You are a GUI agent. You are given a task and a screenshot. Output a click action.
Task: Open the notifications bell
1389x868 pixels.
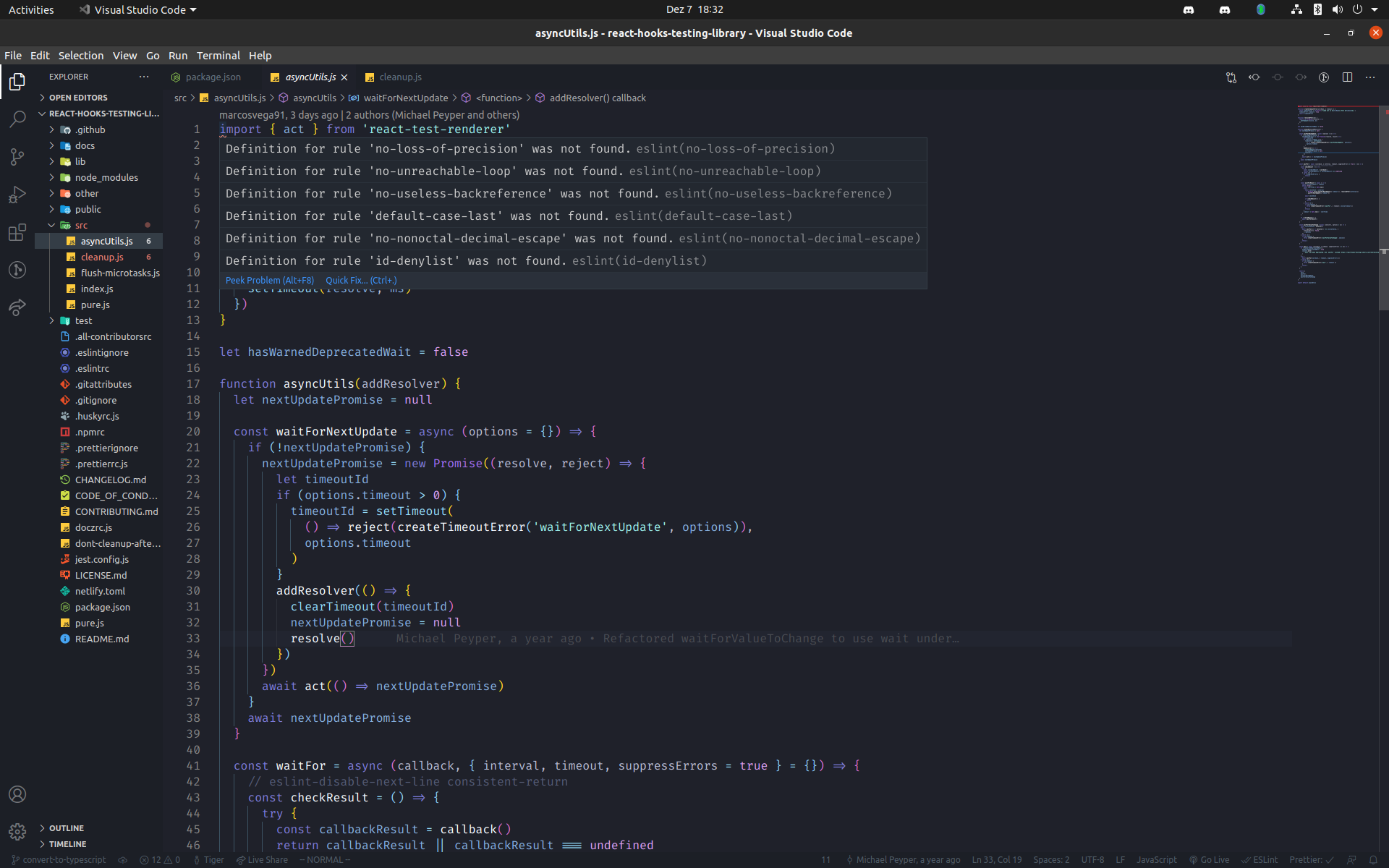pos(1373,860)
